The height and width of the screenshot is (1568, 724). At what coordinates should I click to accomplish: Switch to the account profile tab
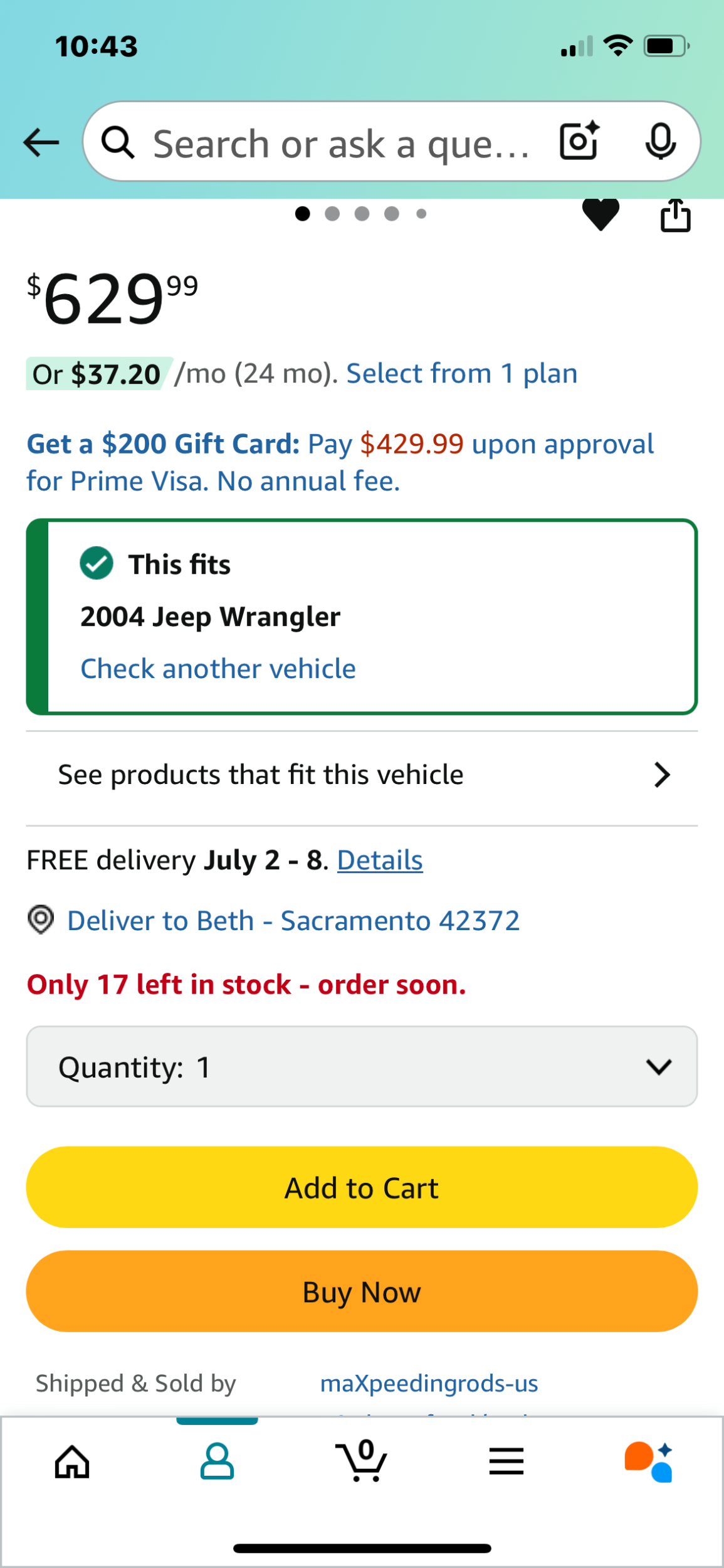point(217,1461)
